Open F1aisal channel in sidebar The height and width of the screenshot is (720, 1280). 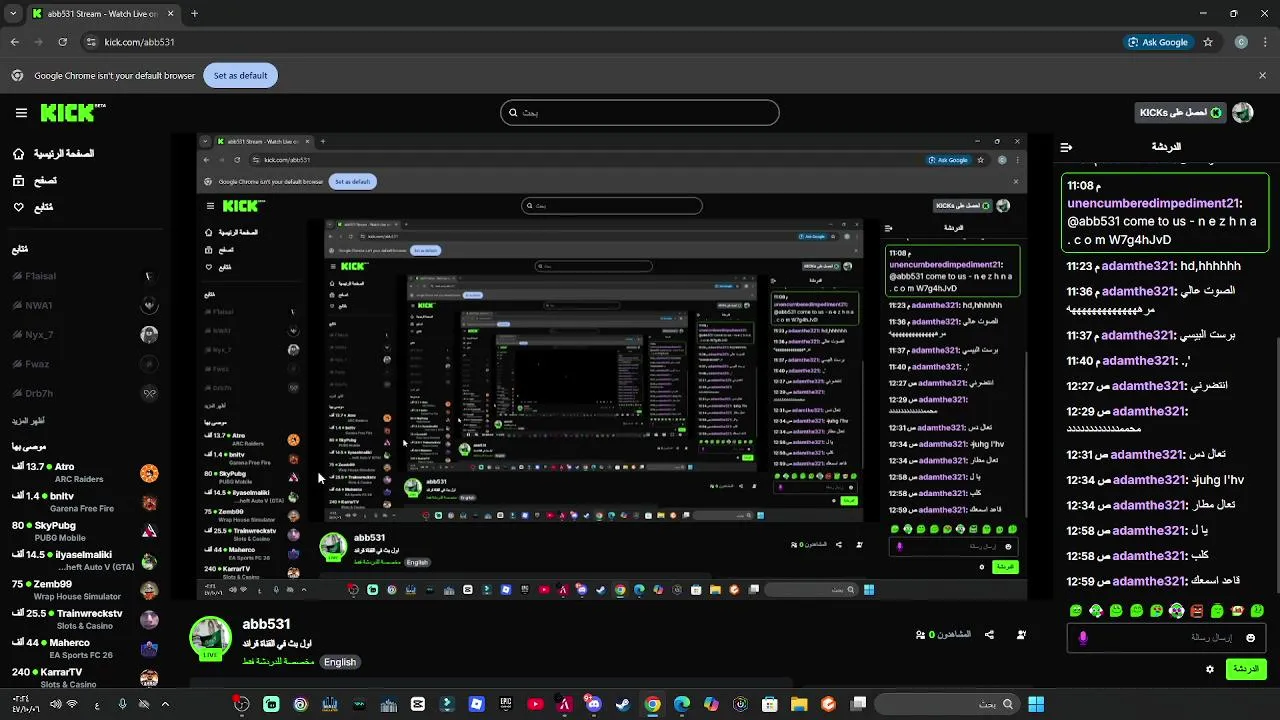tap(85, 276)
